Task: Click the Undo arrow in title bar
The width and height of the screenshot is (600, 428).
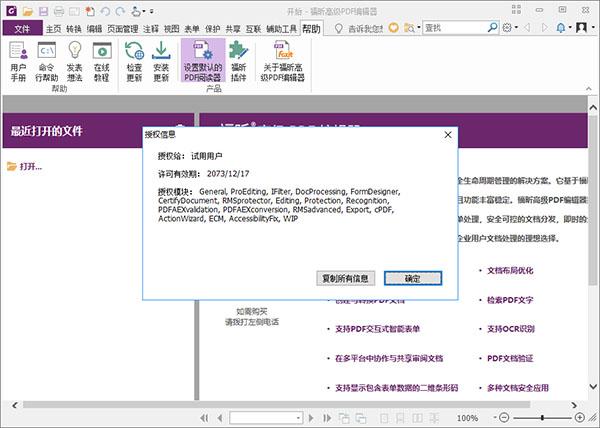Action: coord(105,11)
